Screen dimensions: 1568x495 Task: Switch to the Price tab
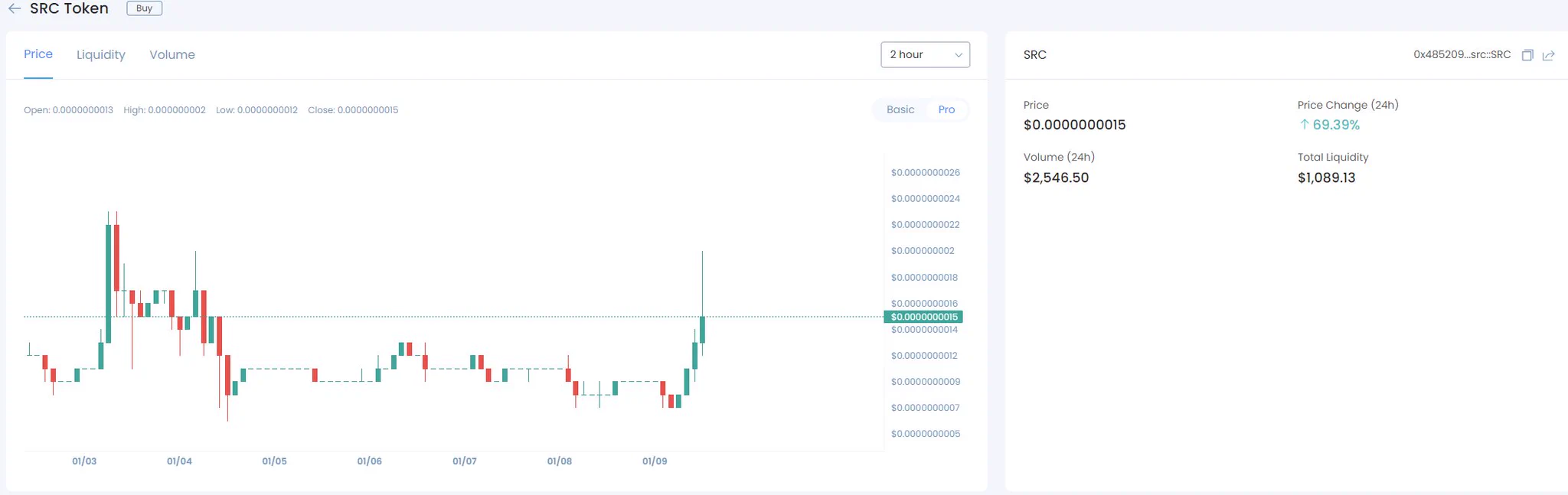click(x=38, y=54)
